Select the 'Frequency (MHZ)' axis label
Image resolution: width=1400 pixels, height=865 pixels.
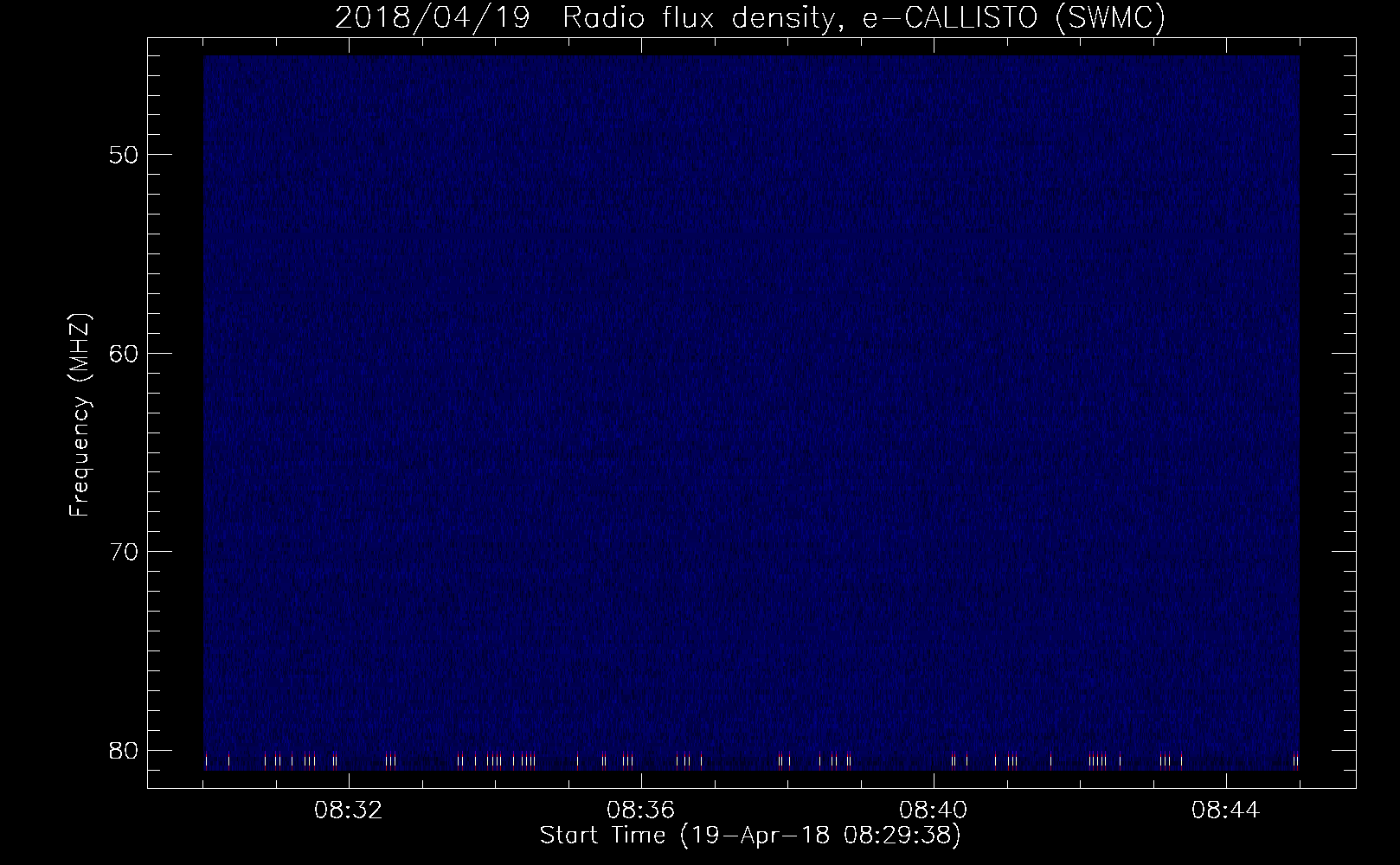point(80,415)
